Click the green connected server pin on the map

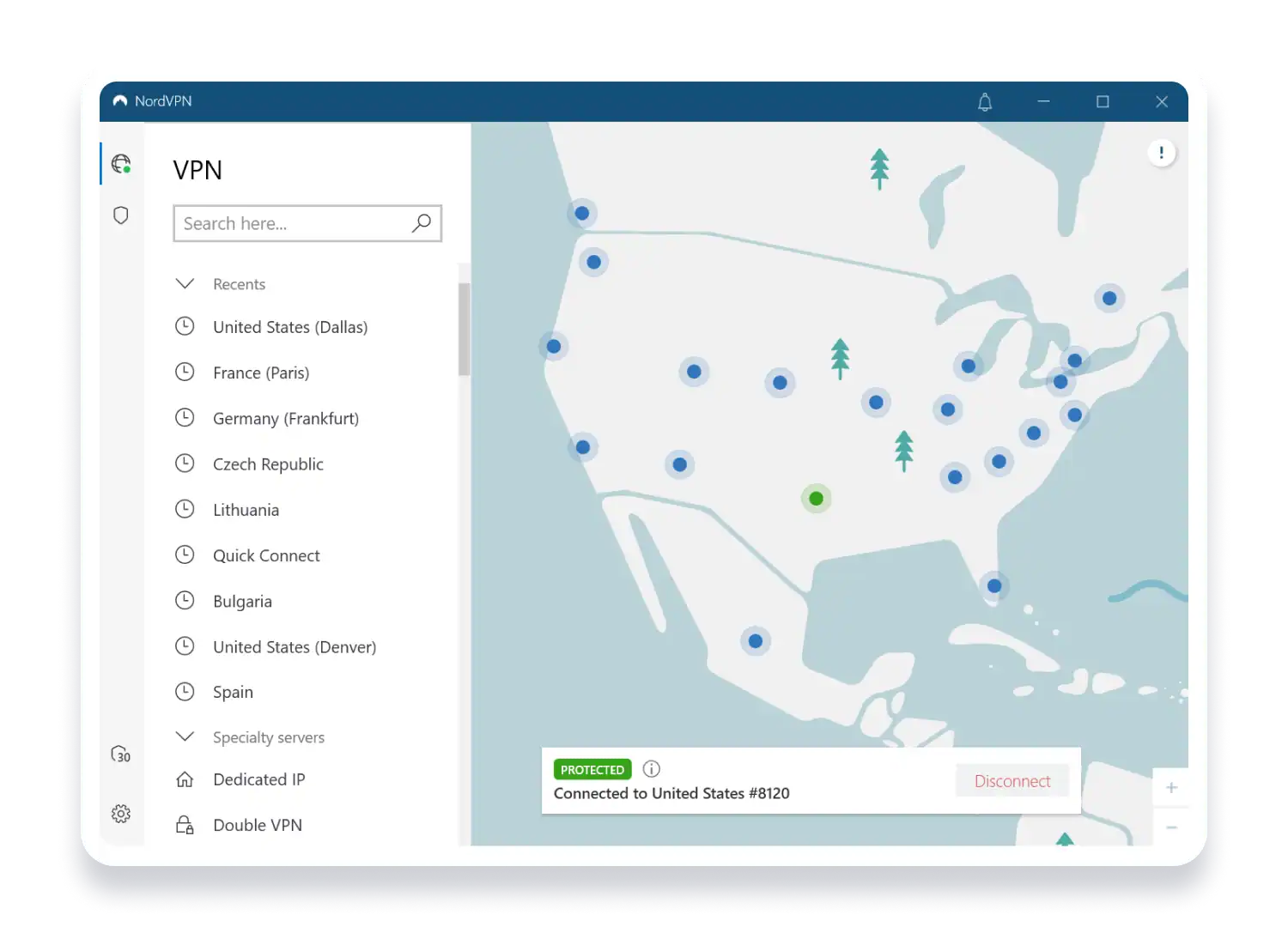(x=816, y=498)
